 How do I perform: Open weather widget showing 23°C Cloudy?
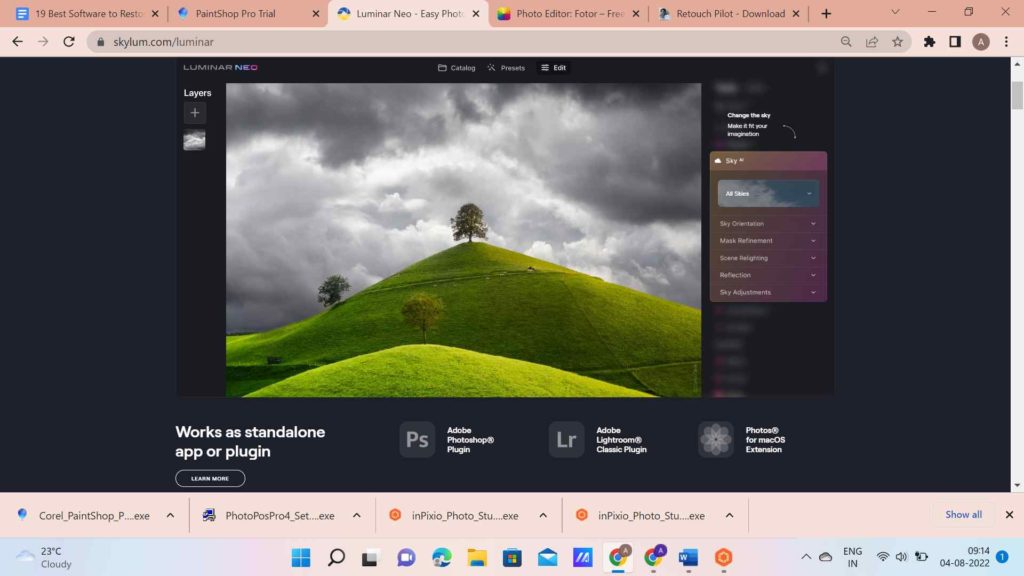click(44, 557)
